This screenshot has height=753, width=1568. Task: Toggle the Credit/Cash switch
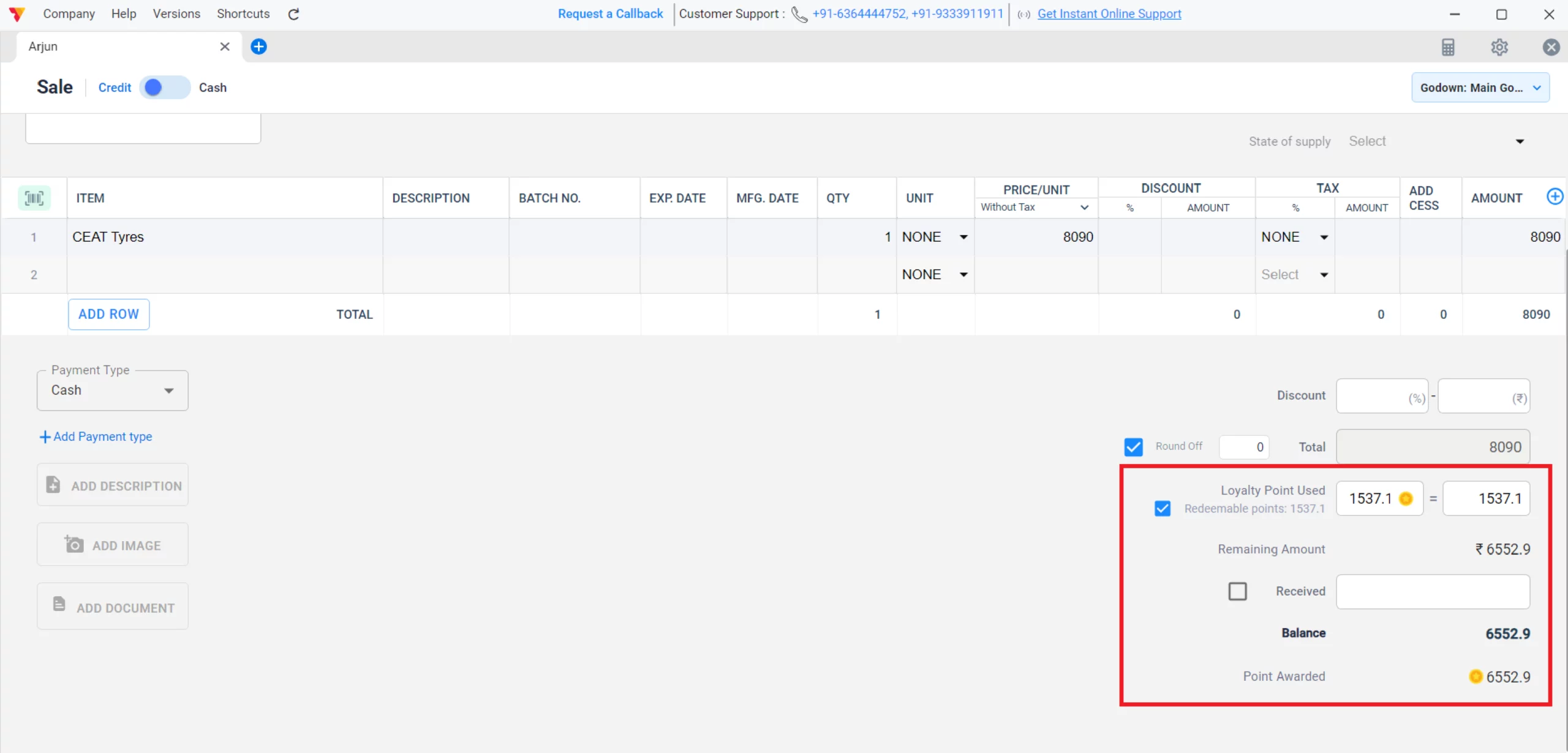164,88
